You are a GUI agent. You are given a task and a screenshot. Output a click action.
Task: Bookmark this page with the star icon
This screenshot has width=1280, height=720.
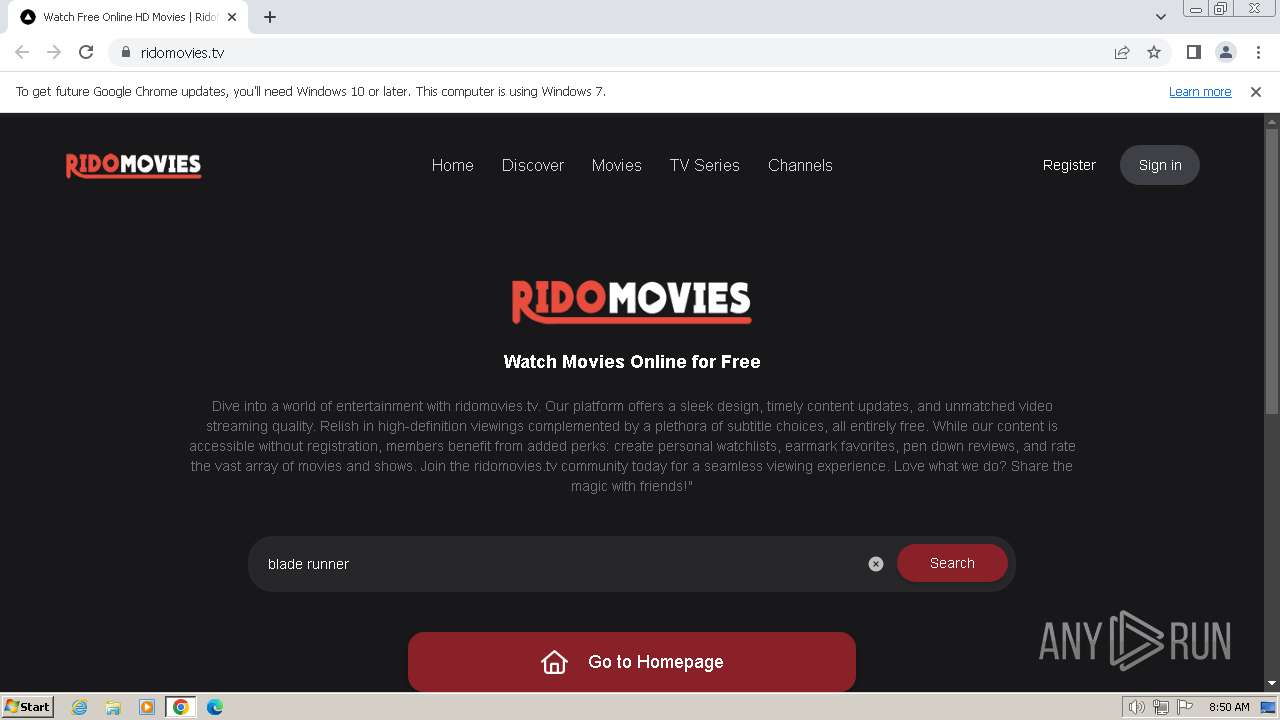[1154, 52]
